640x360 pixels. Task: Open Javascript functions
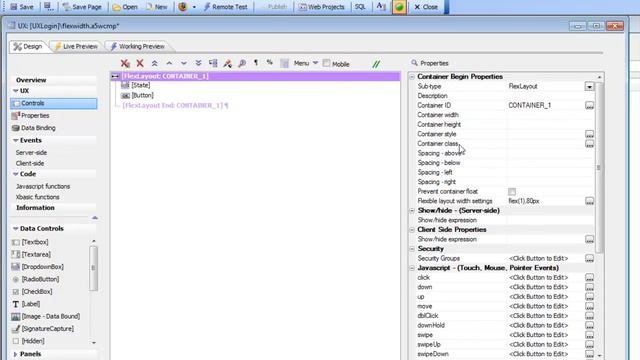(x=43, y=187)
